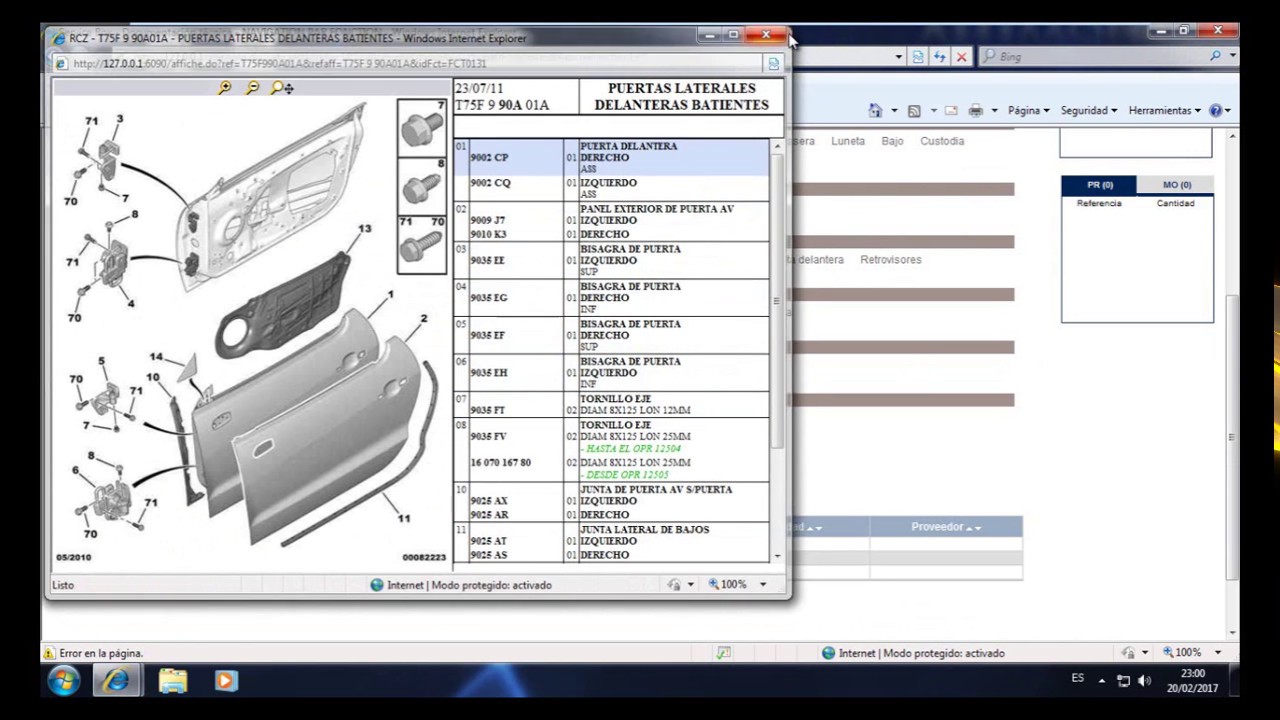Open the Retrovisores link

point(890,259)
